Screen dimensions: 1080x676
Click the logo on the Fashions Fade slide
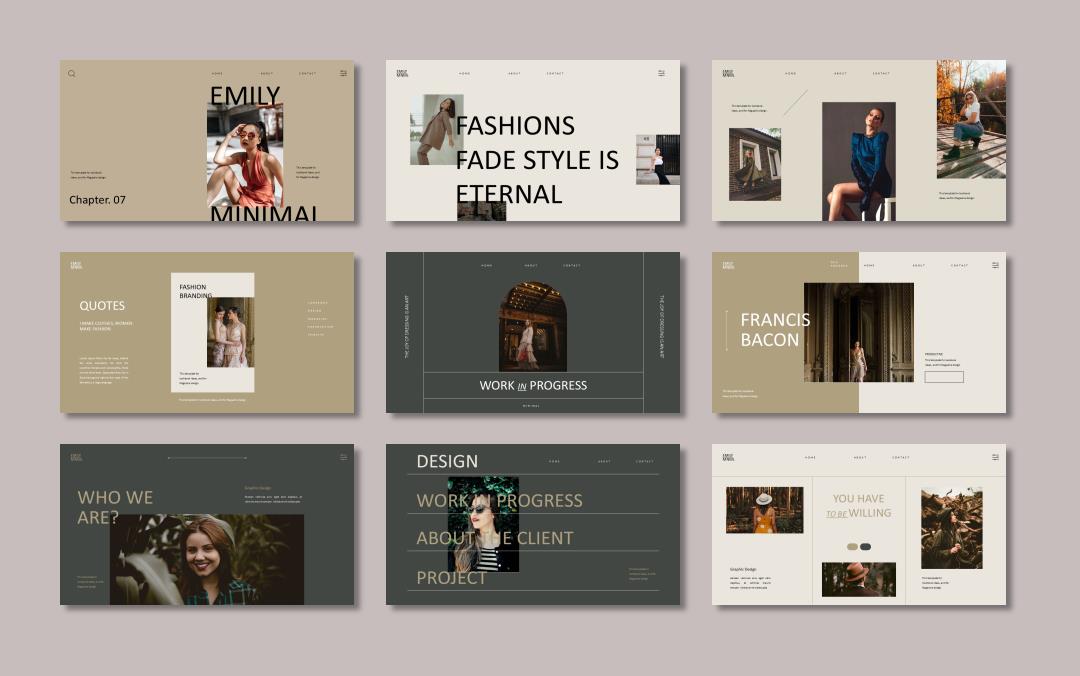402,73
